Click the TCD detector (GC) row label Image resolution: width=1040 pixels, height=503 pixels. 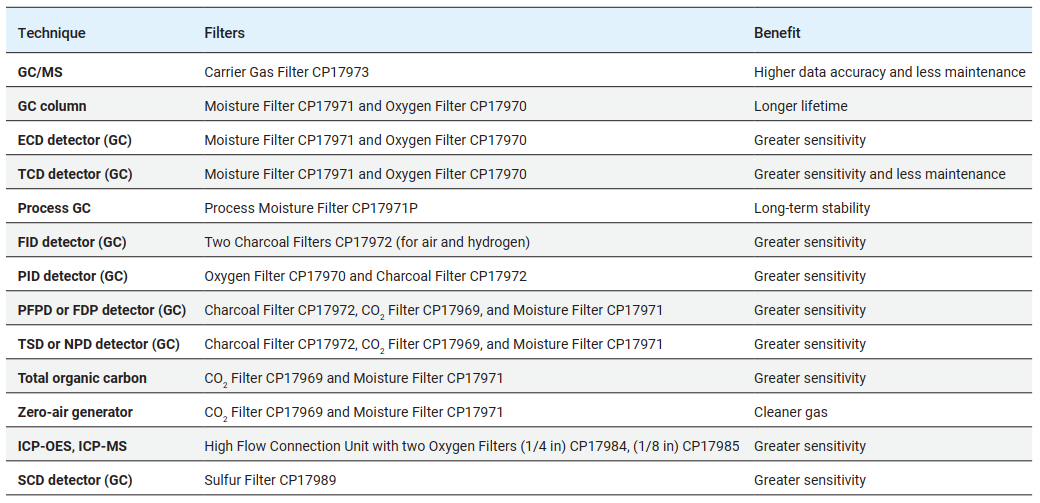[75, 174]
